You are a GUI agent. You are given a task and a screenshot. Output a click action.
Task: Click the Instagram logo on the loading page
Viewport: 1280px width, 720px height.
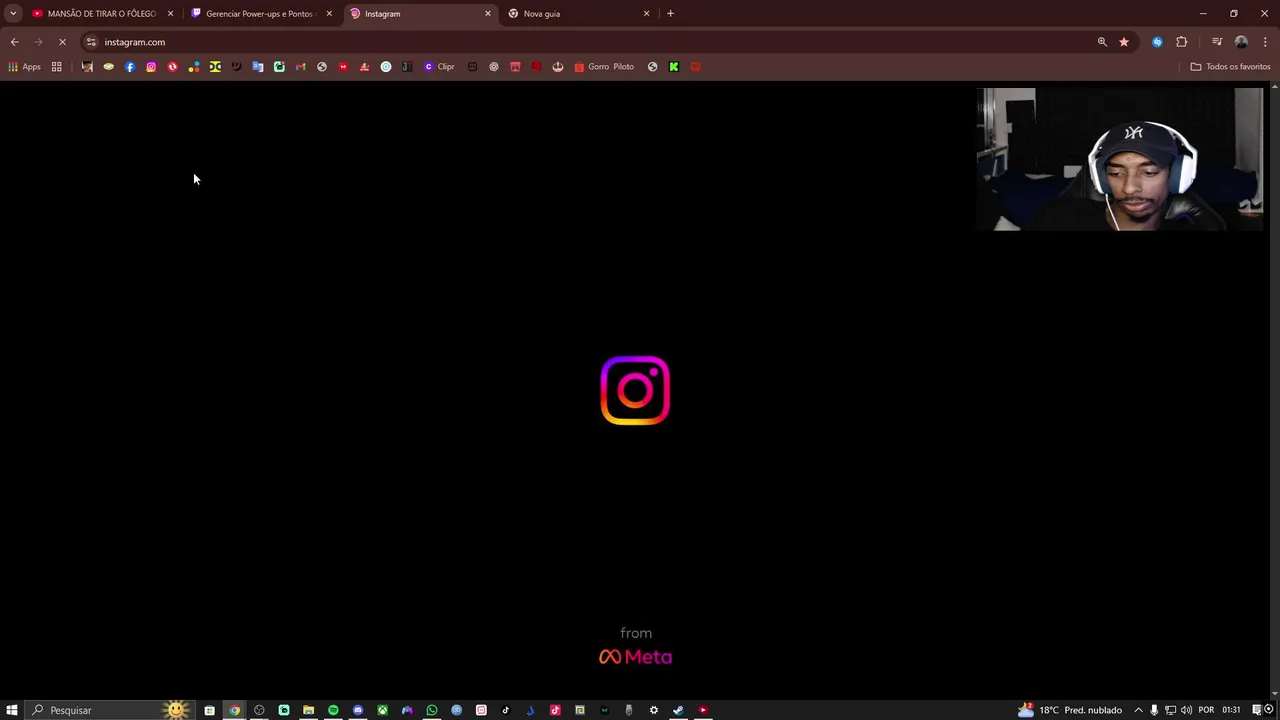coord(635,390)
